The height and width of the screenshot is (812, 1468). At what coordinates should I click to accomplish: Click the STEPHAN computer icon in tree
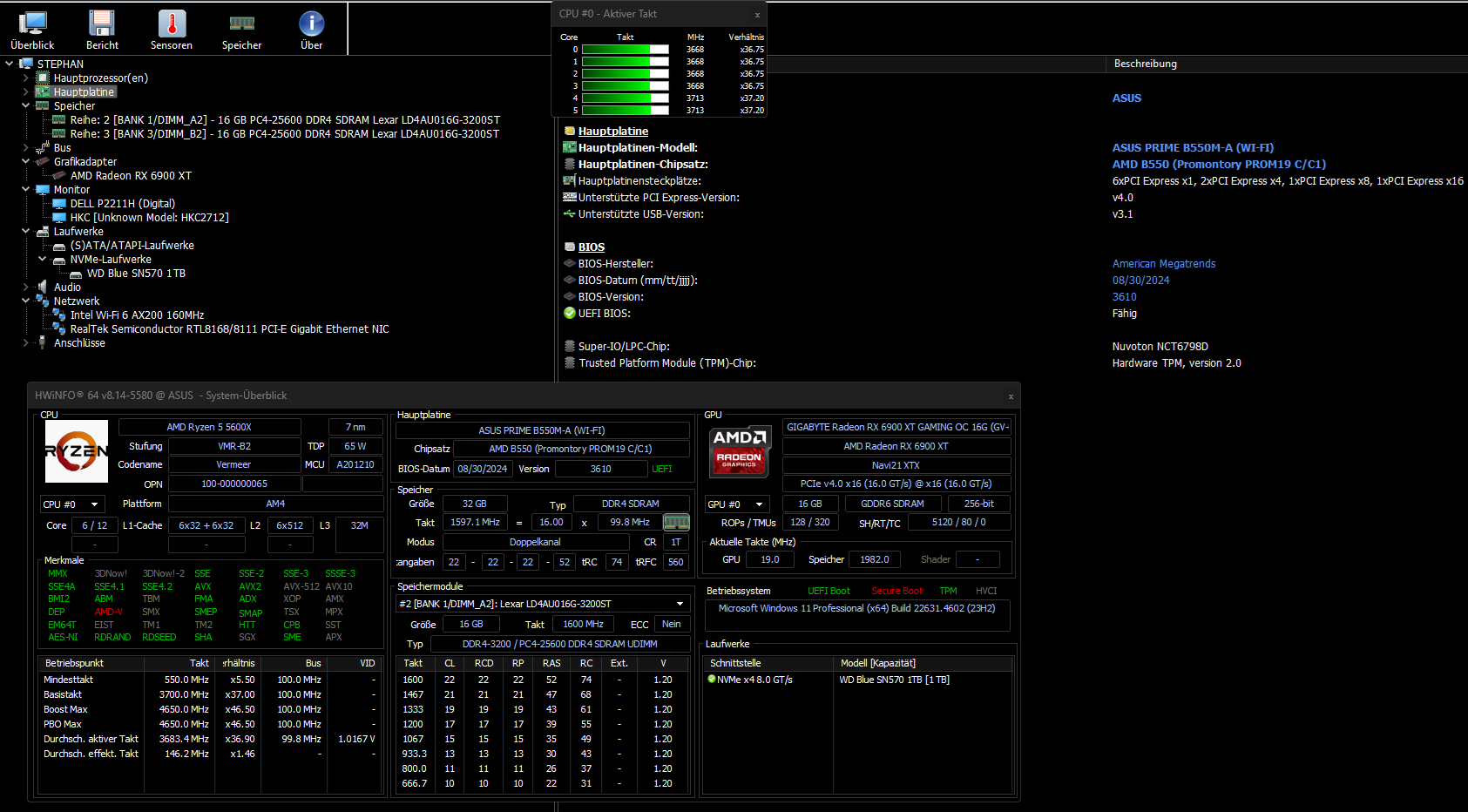26,64
